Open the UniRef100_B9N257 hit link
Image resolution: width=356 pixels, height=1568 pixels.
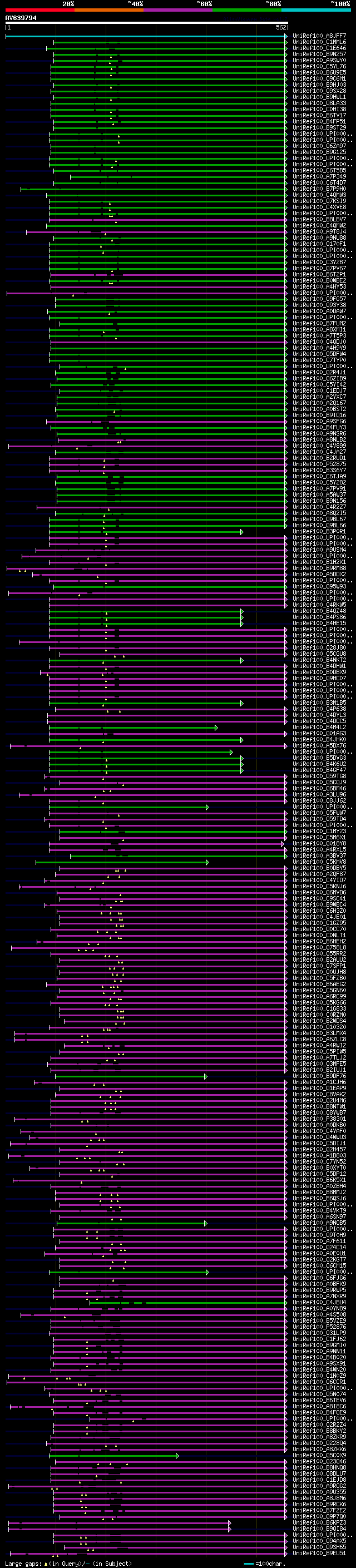point(319,55)
